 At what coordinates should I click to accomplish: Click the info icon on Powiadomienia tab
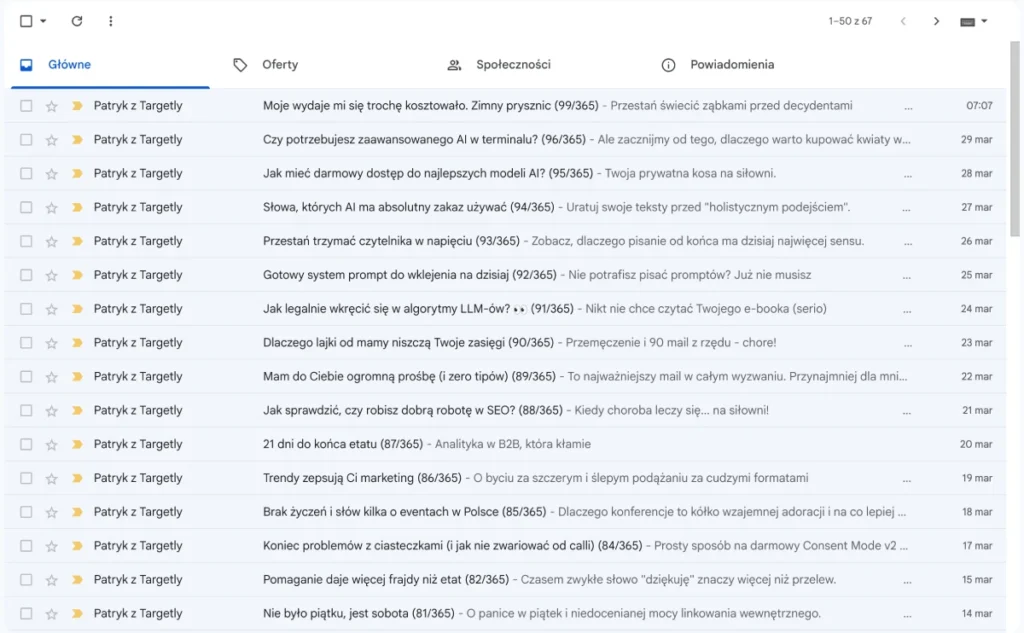[668, 64]
